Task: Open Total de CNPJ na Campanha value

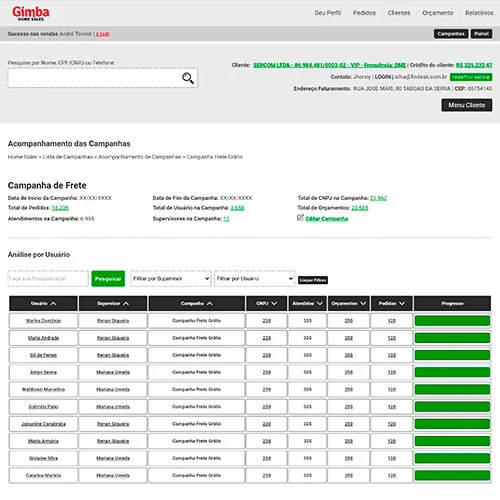Action: (x=378, y=198)
